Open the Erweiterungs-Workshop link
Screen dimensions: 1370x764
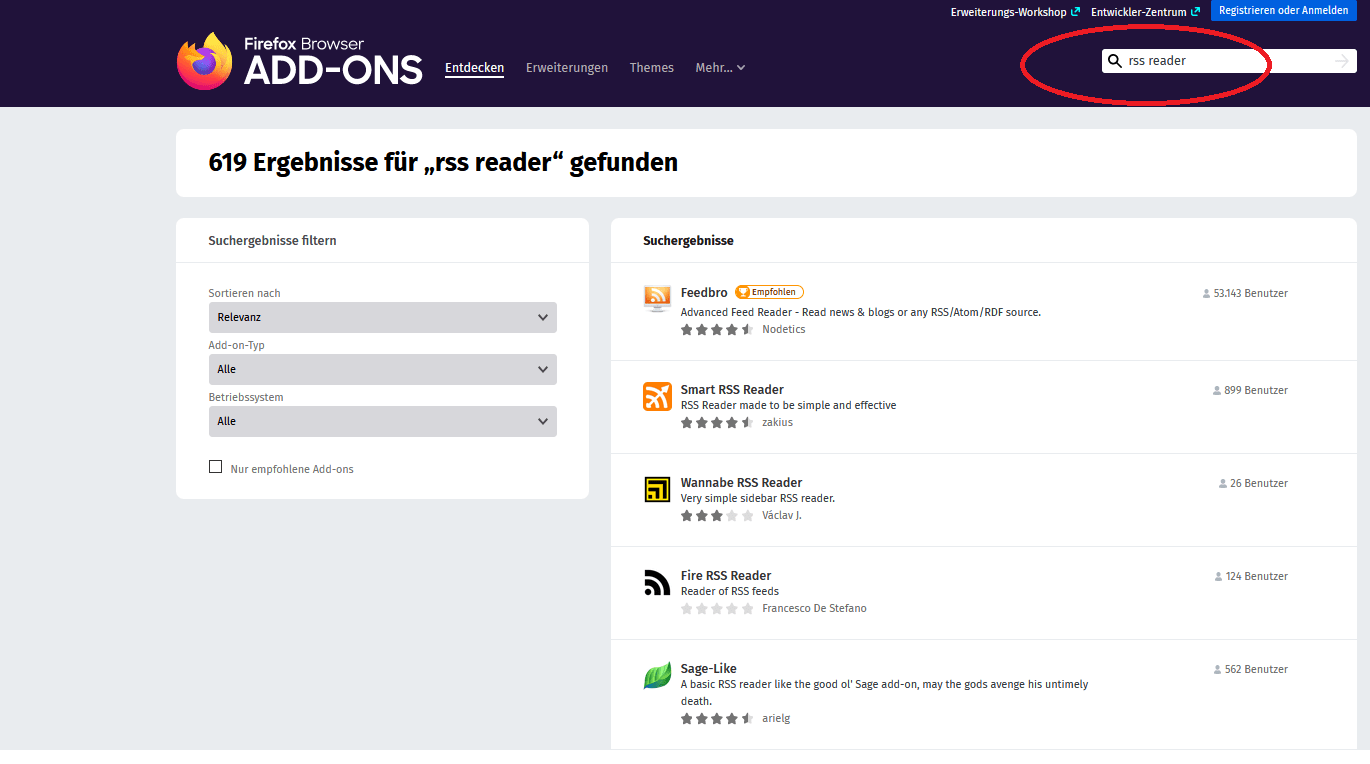pos(1008,12)
